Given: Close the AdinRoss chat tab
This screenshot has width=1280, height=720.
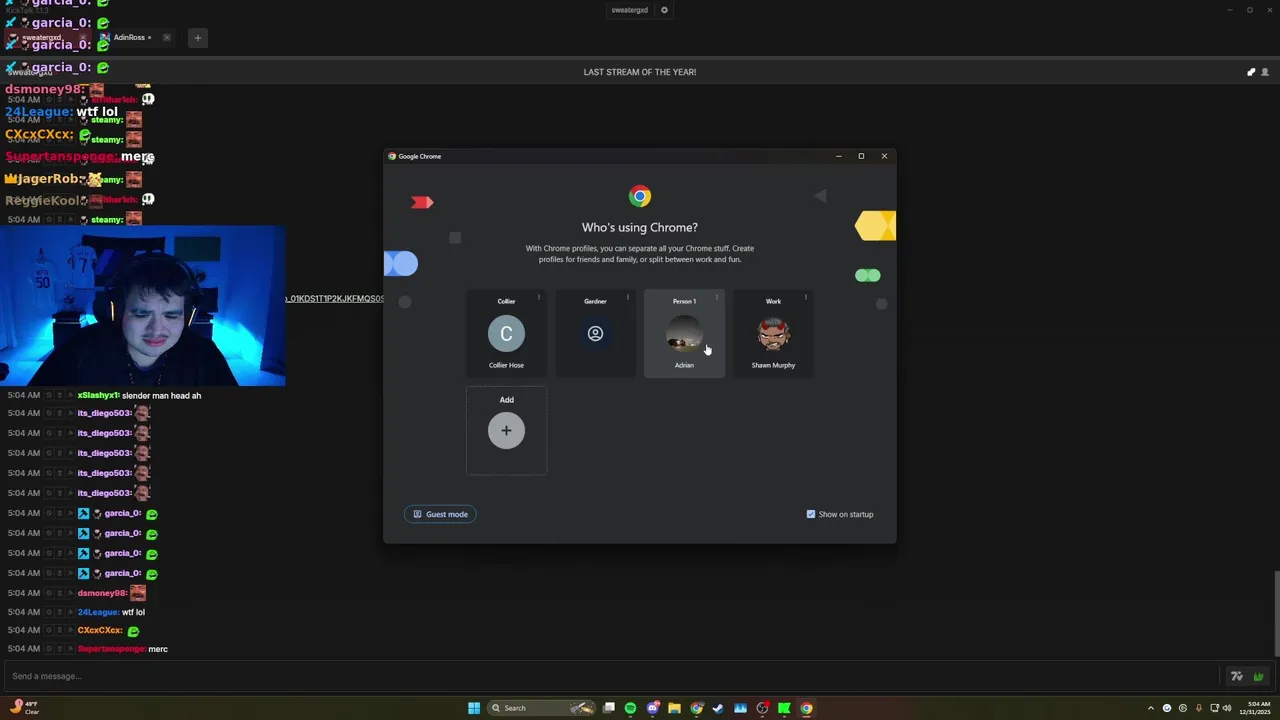Looking at the screenshot, I should [166, 38].
